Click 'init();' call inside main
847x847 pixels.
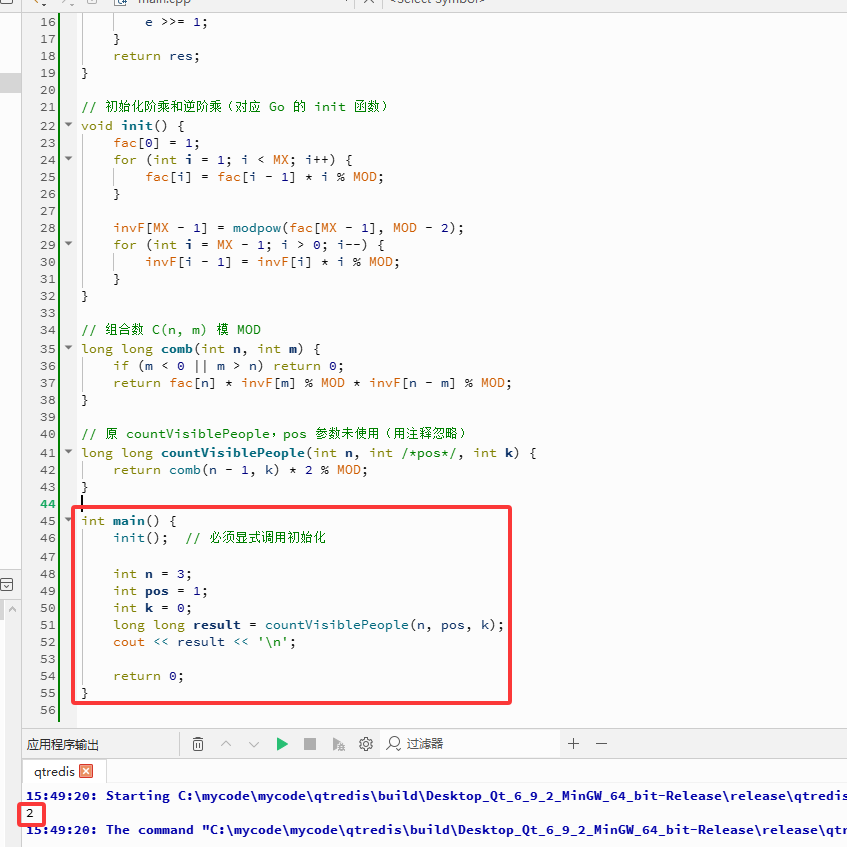(x=140, y=538)
